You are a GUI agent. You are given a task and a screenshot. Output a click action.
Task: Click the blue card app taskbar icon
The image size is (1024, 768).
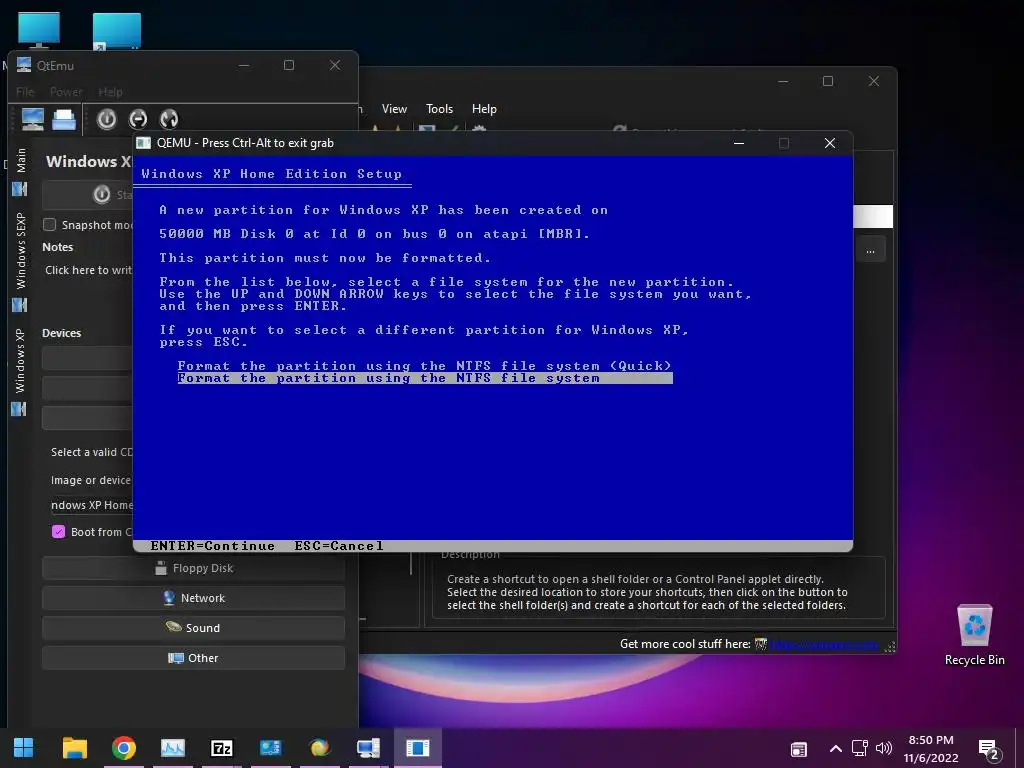pyautogui.click(x=270, y=748)
